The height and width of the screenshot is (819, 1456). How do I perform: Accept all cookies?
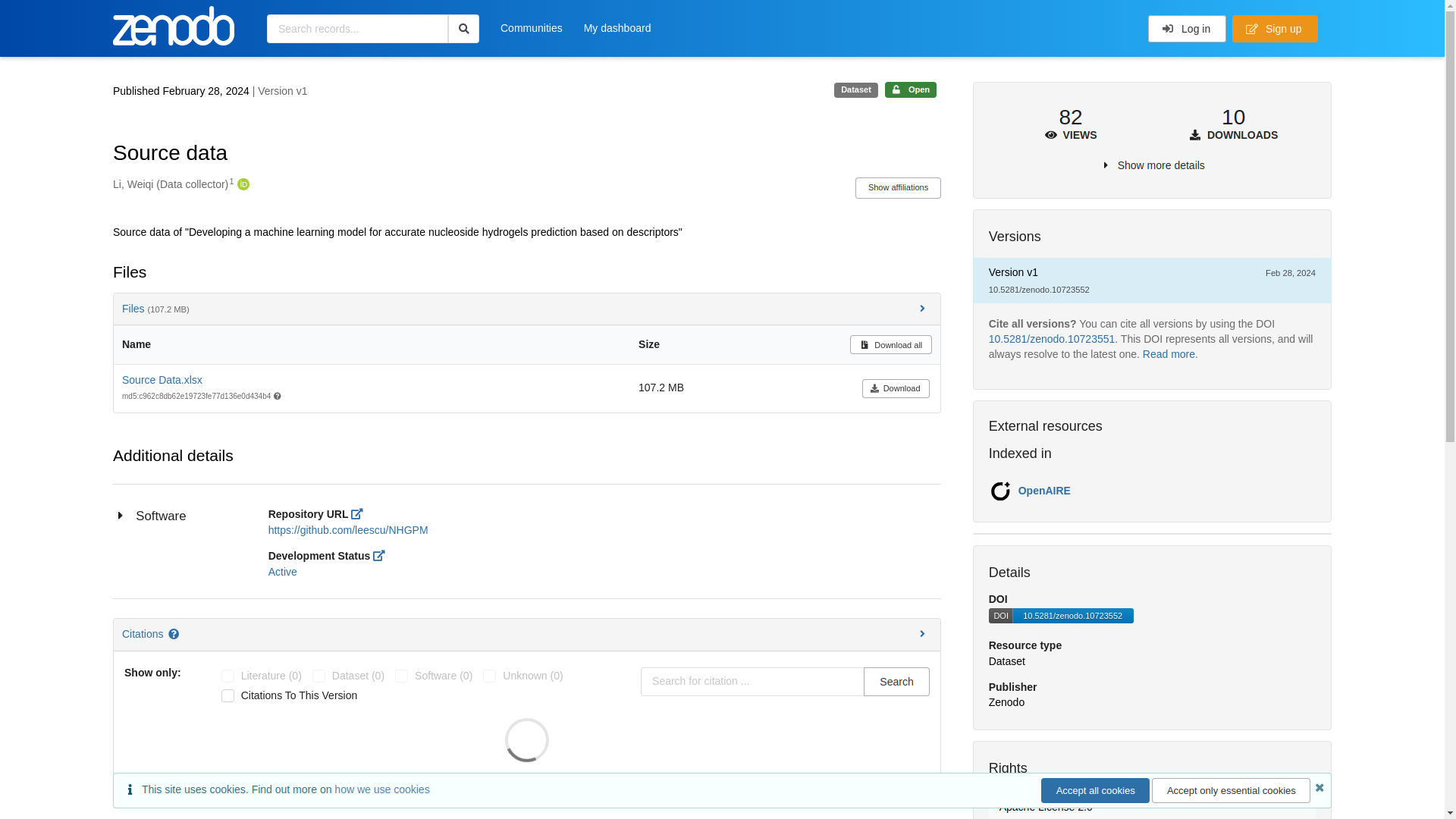point(1095,791)
